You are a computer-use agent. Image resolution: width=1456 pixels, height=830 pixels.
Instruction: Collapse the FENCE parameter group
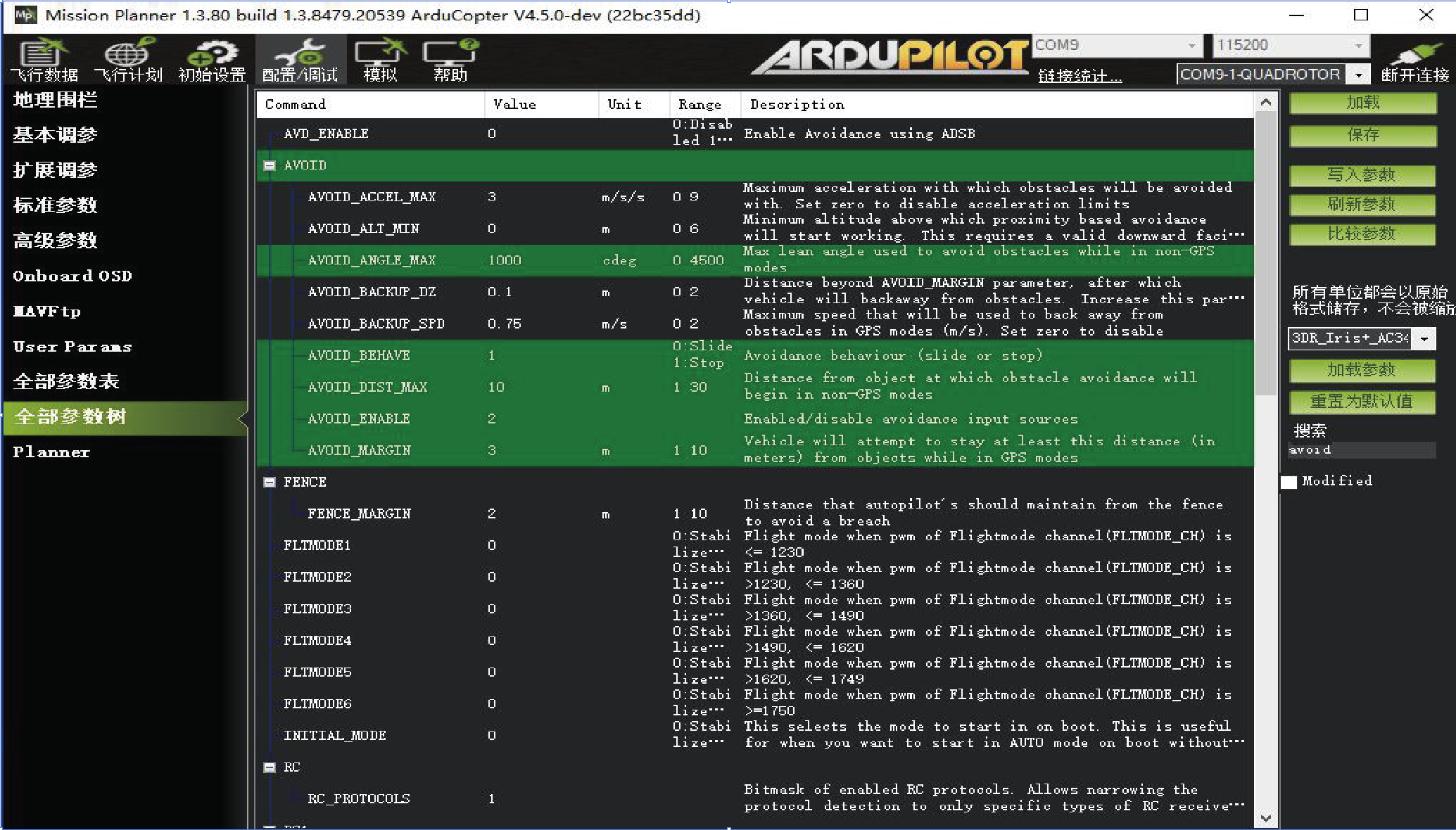pyautogui.click(x=270, y=482)
